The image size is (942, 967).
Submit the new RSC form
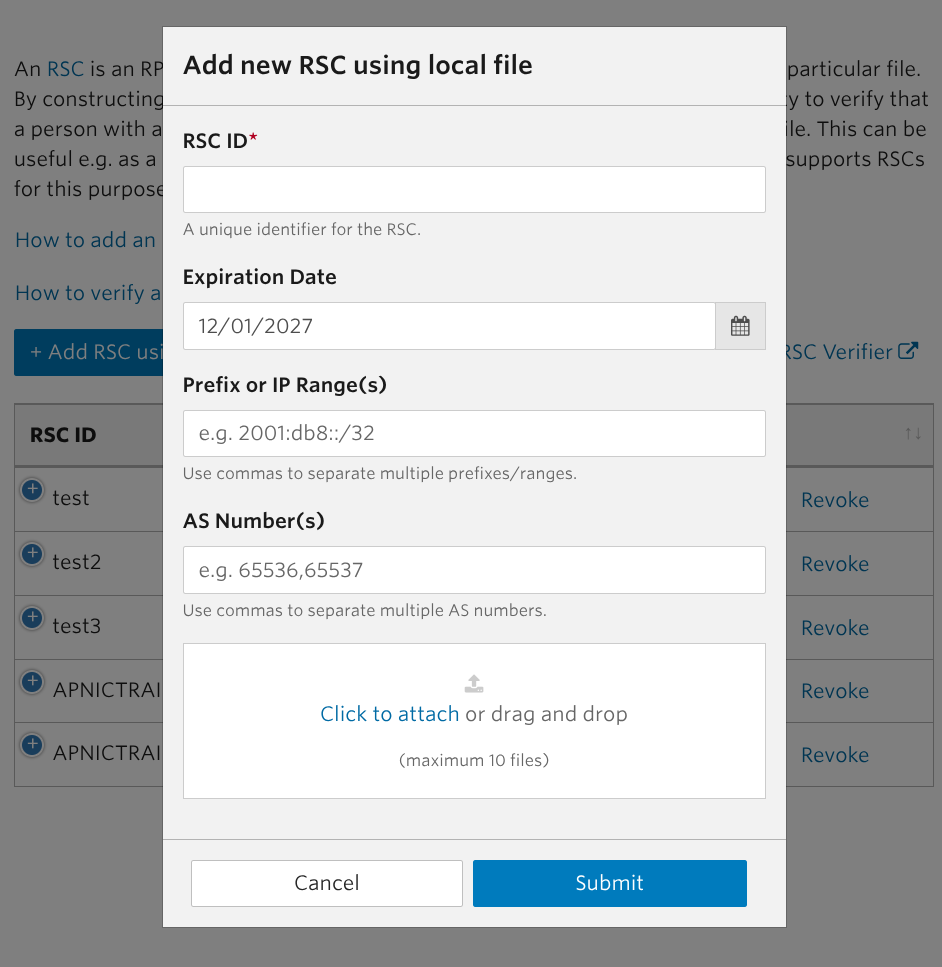[609, 883]
